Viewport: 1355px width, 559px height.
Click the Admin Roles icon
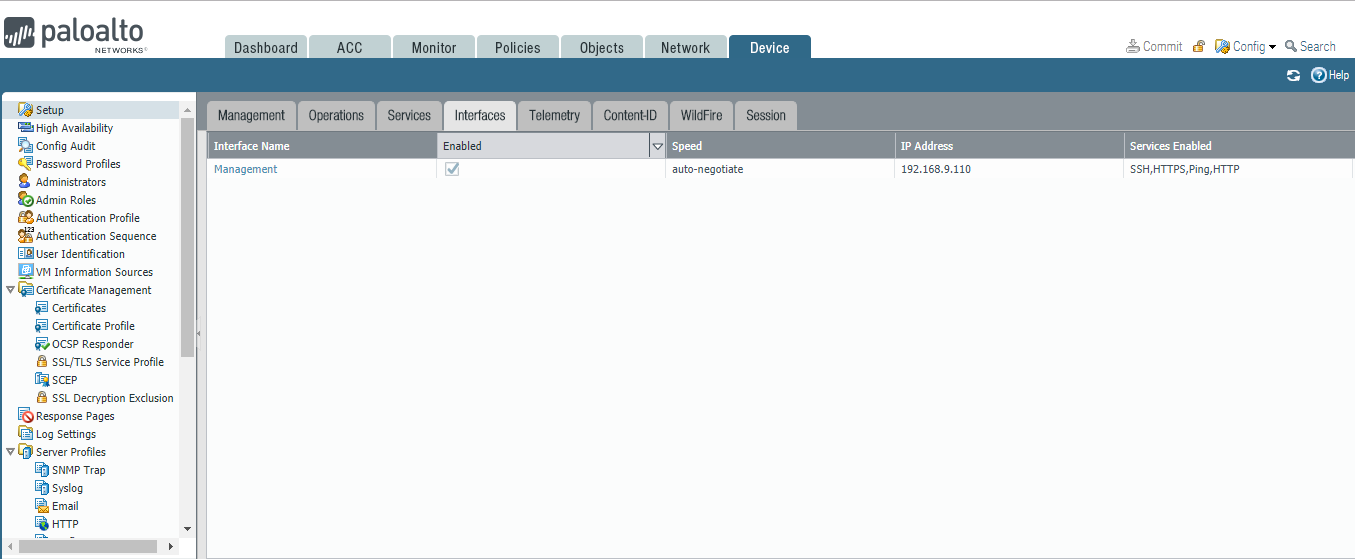26,200
